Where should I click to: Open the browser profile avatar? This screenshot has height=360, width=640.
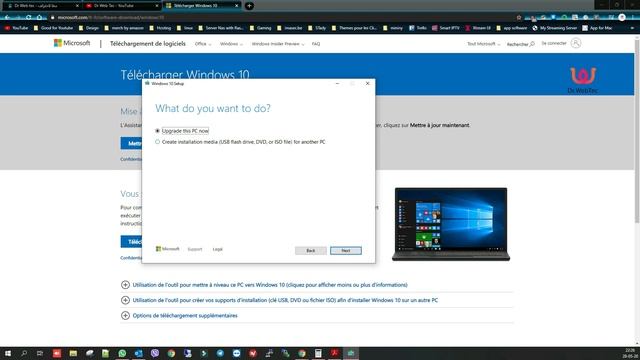point(622,18)
